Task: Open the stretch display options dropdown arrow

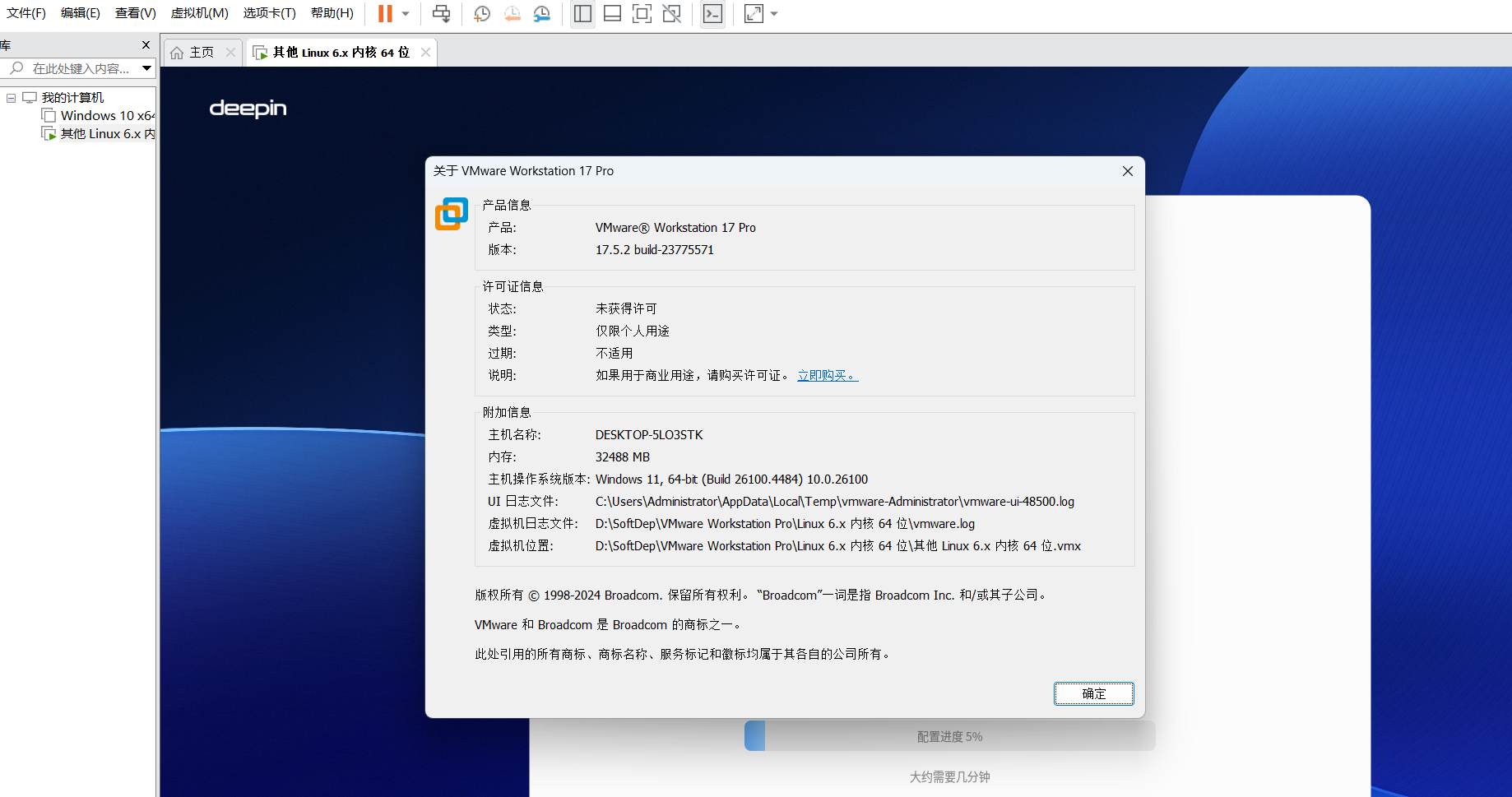Action: [x=774, y=13]
